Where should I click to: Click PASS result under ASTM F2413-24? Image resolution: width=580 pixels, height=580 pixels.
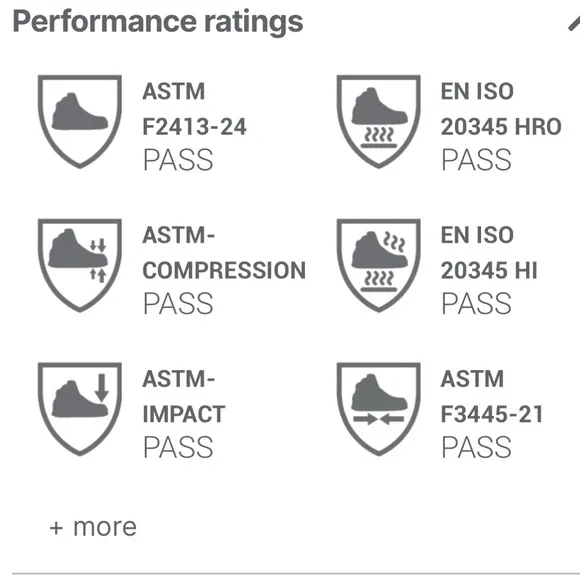click(178, 160)
